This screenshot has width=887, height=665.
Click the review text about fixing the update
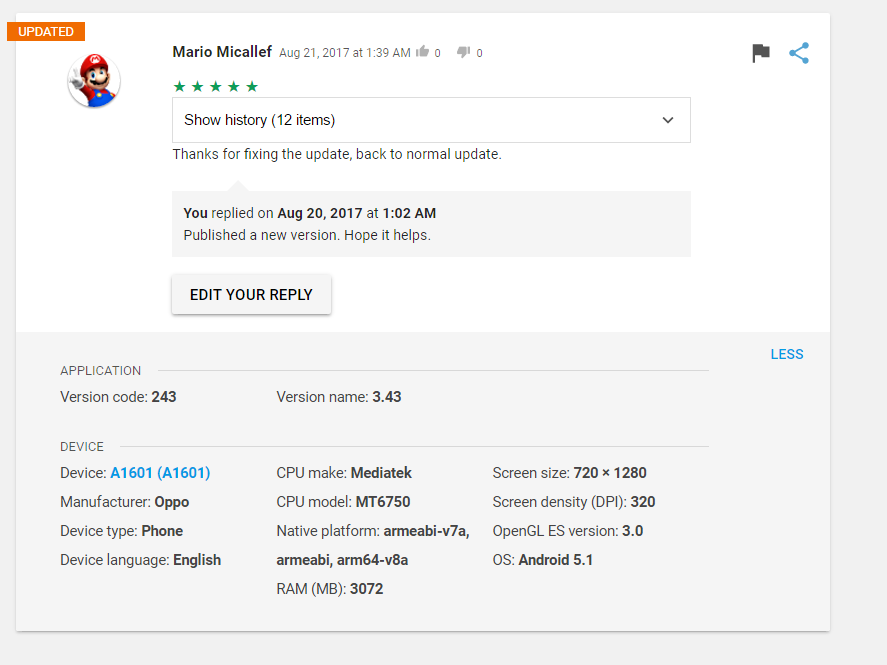click(336, 155)
